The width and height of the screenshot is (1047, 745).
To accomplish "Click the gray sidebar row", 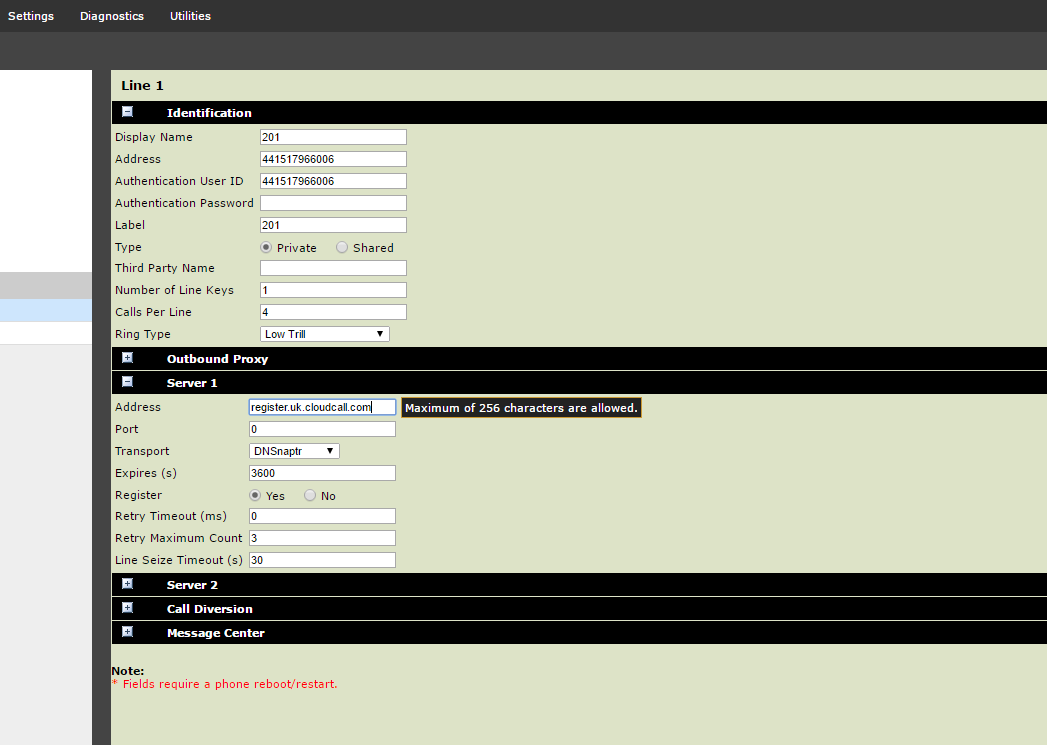I will coord(46,285).
